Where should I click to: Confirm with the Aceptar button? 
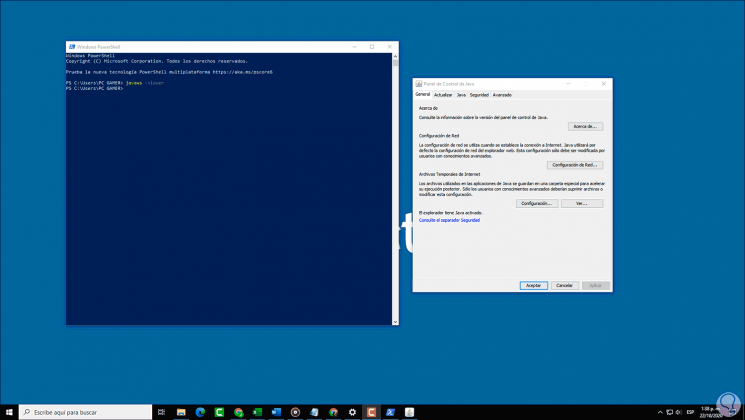[534, 286]
